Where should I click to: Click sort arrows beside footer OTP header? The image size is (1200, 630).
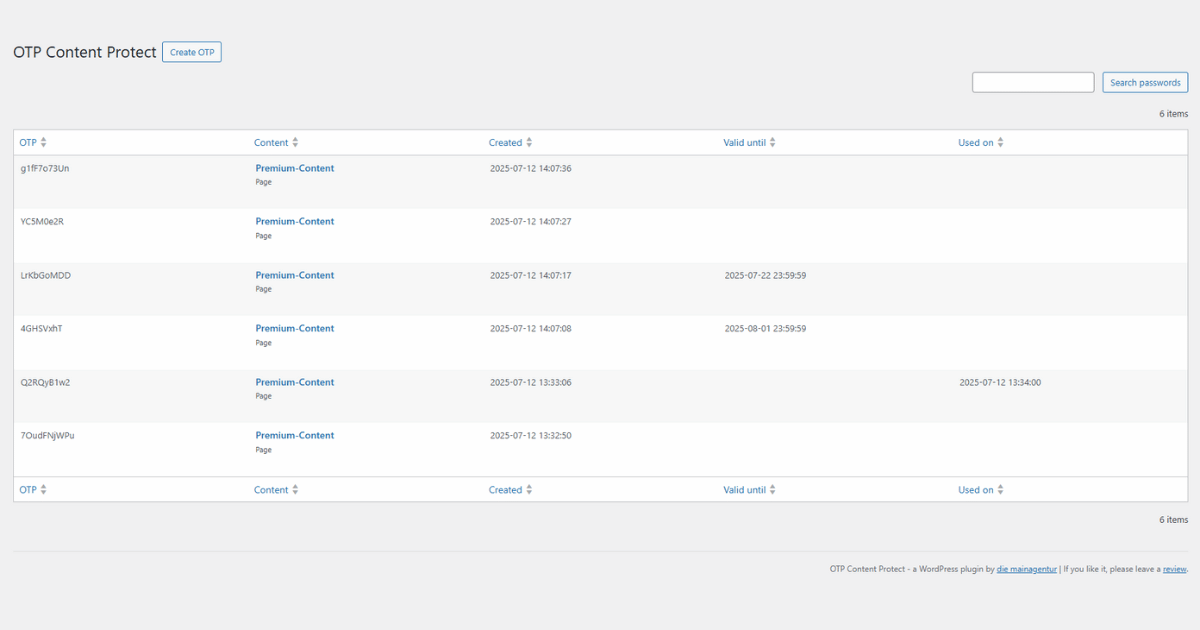point(43,490)
